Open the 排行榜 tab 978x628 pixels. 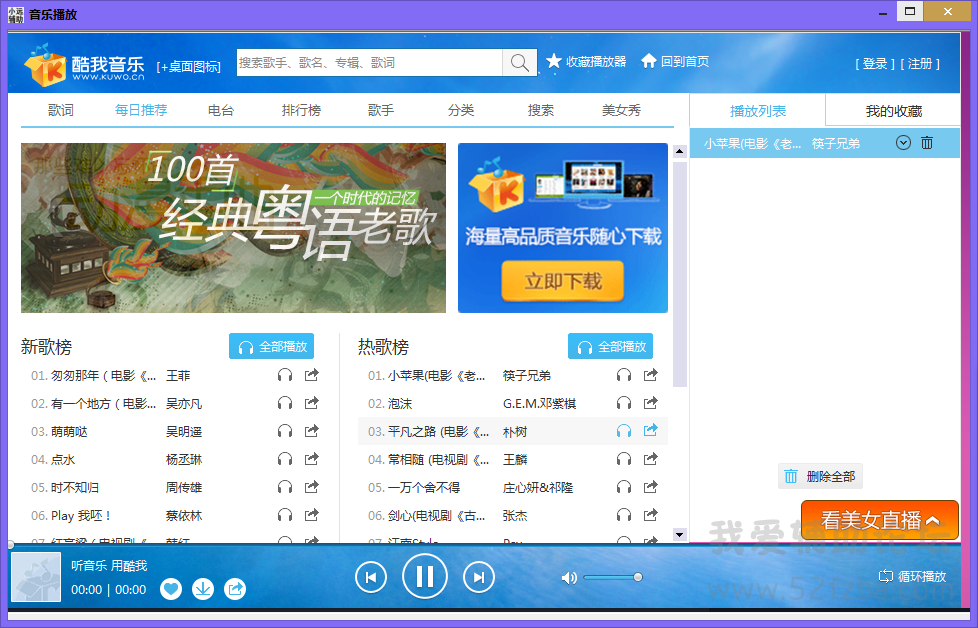pyautogui.click(x=301, y=110)
